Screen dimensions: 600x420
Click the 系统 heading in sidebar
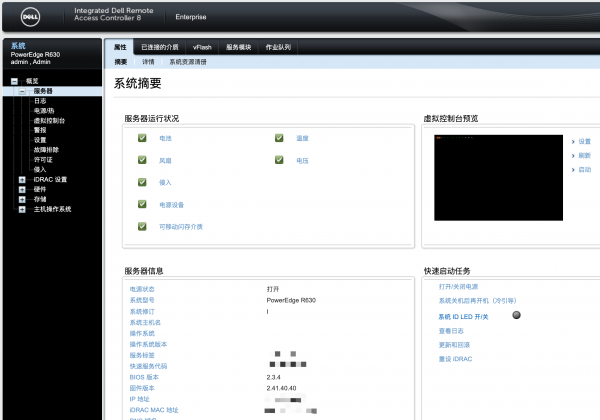point(18,46)
